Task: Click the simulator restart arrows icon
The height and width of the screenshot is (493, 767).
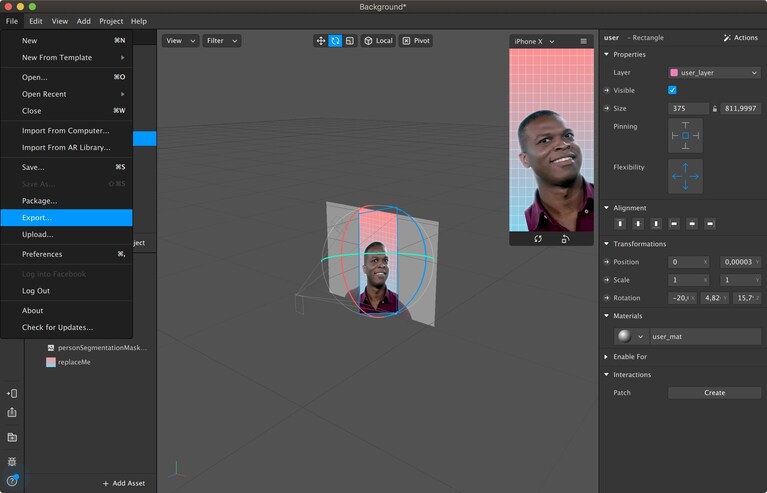Action: click(x=538, y=239)
